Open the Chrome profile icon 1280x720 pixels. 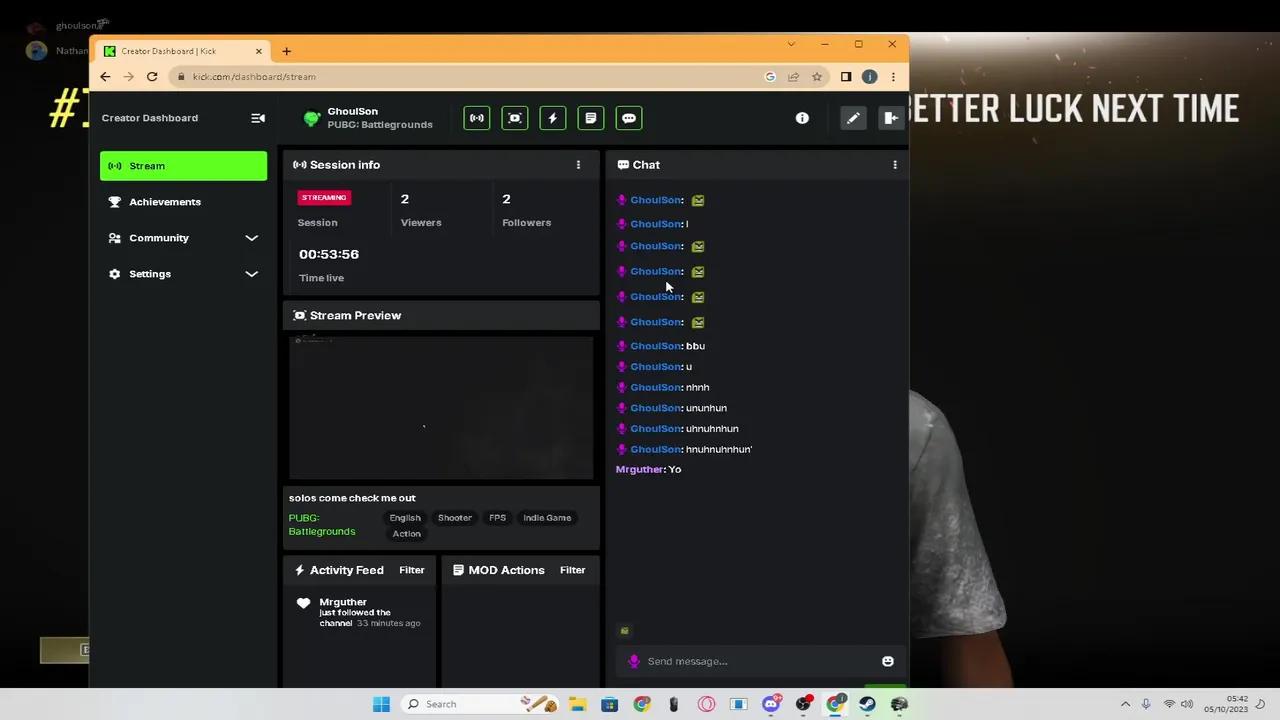(x=870, y=77)
